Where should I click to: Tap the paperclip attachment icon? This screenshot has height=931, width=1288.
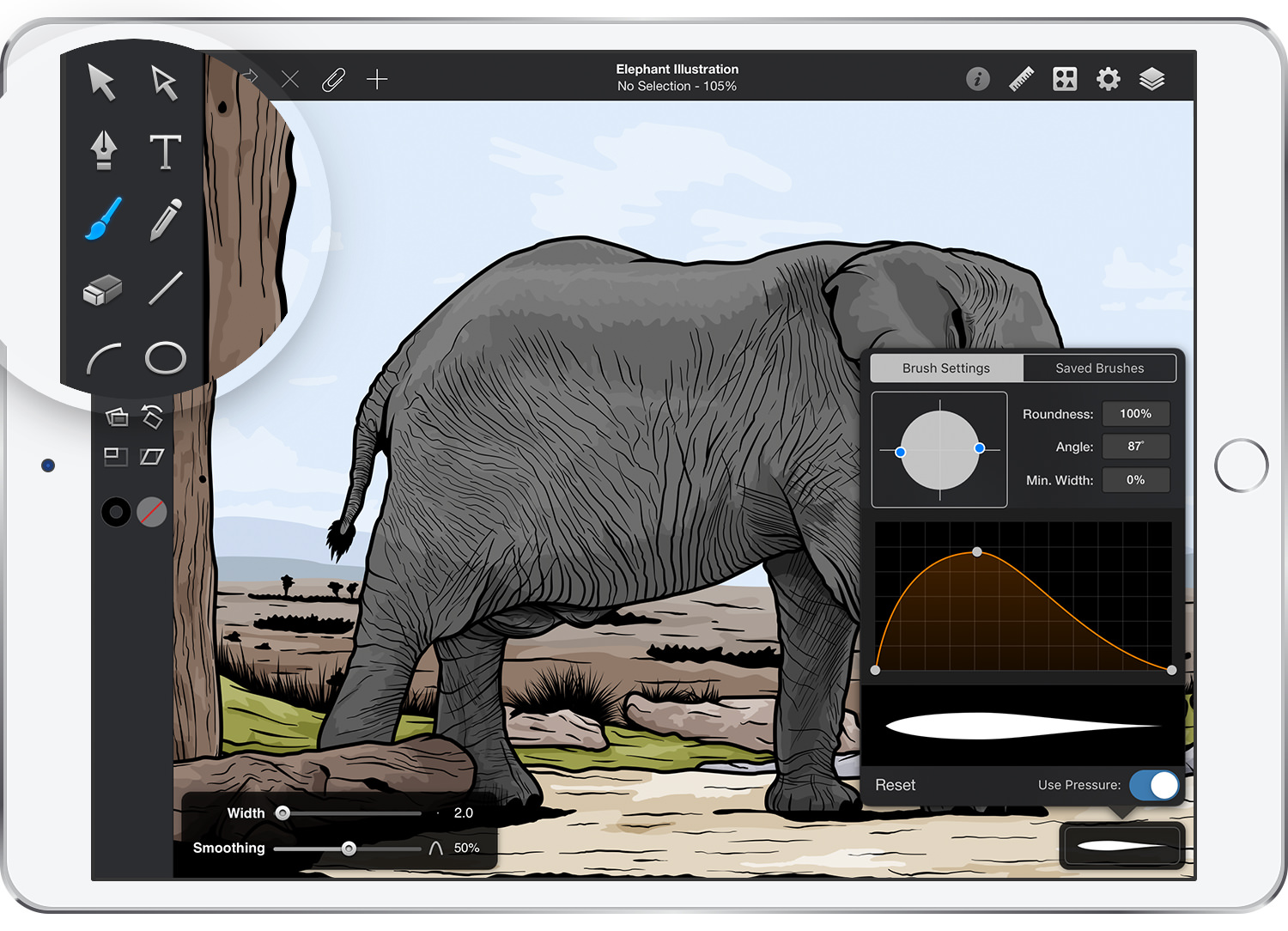333,80
